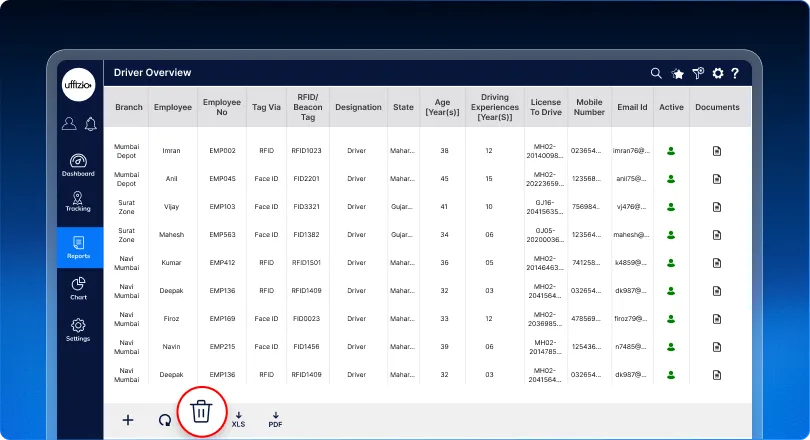Click the trash delete icon
Image resolution: width=810 pixels, height=440 pixels.
[x=201, y=412]
